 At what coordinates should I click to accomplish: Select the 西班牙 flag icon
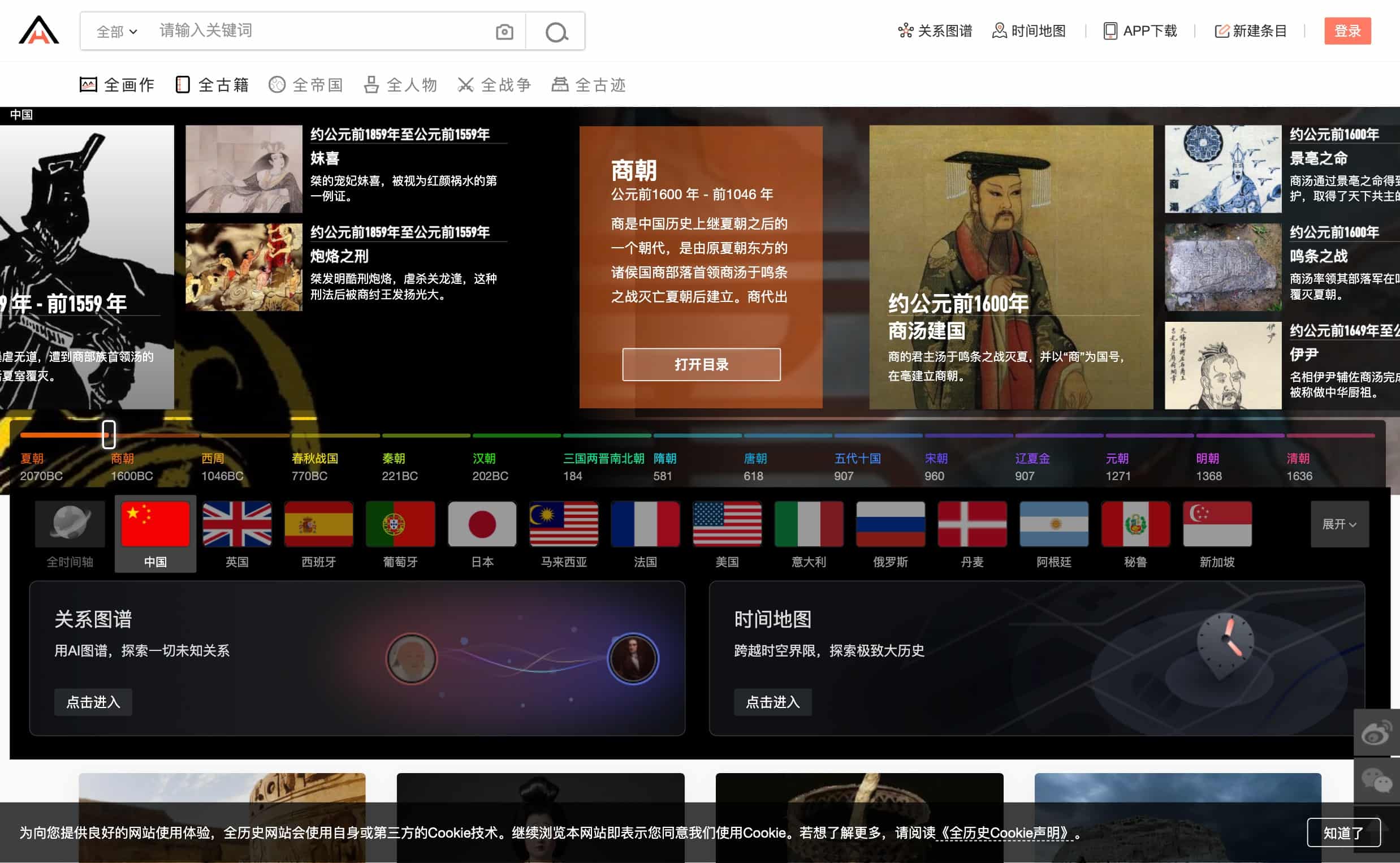point(318,523)
